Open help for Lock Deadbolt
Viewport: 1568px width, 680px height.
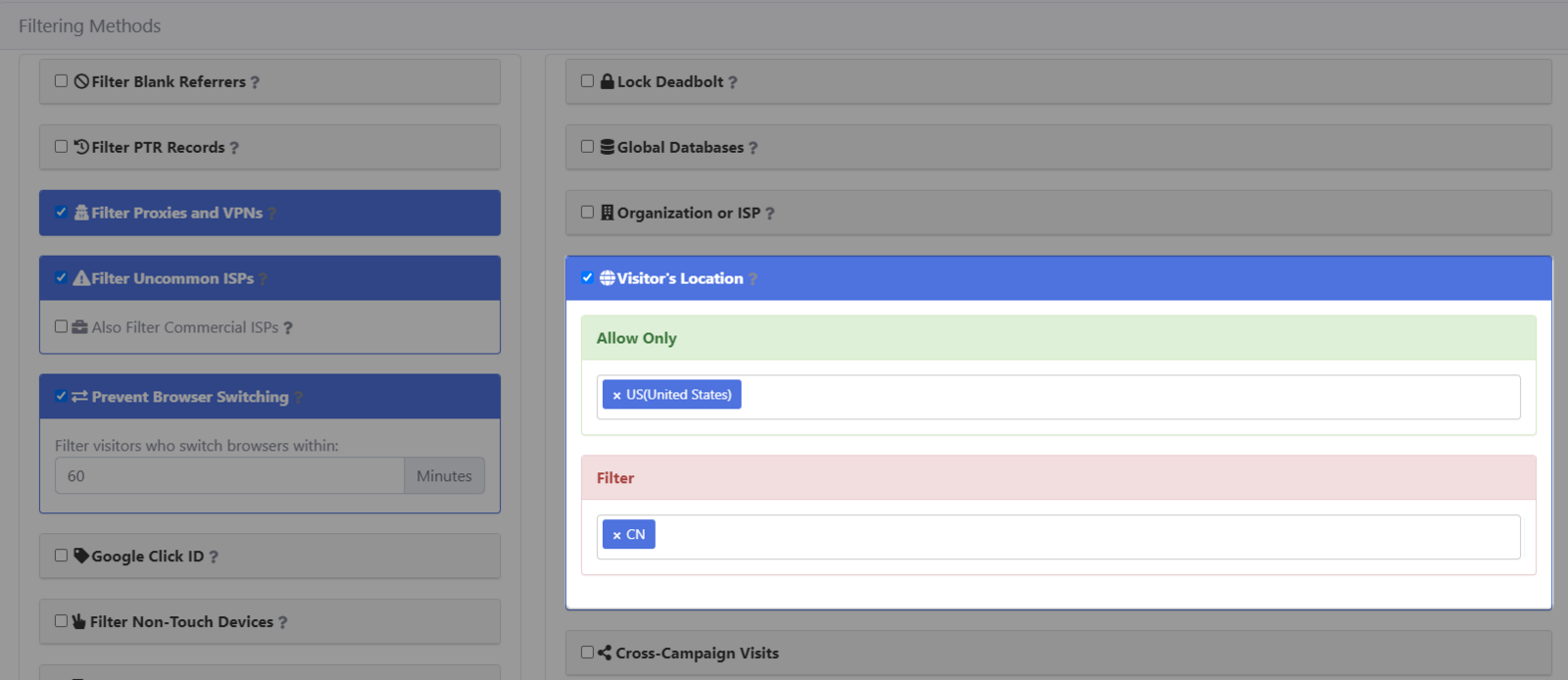(733, 82)
